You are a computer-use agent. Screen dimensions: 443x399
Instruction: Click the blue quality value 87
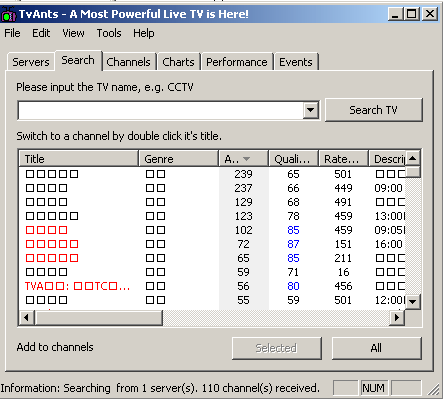[x=293, y=244]
